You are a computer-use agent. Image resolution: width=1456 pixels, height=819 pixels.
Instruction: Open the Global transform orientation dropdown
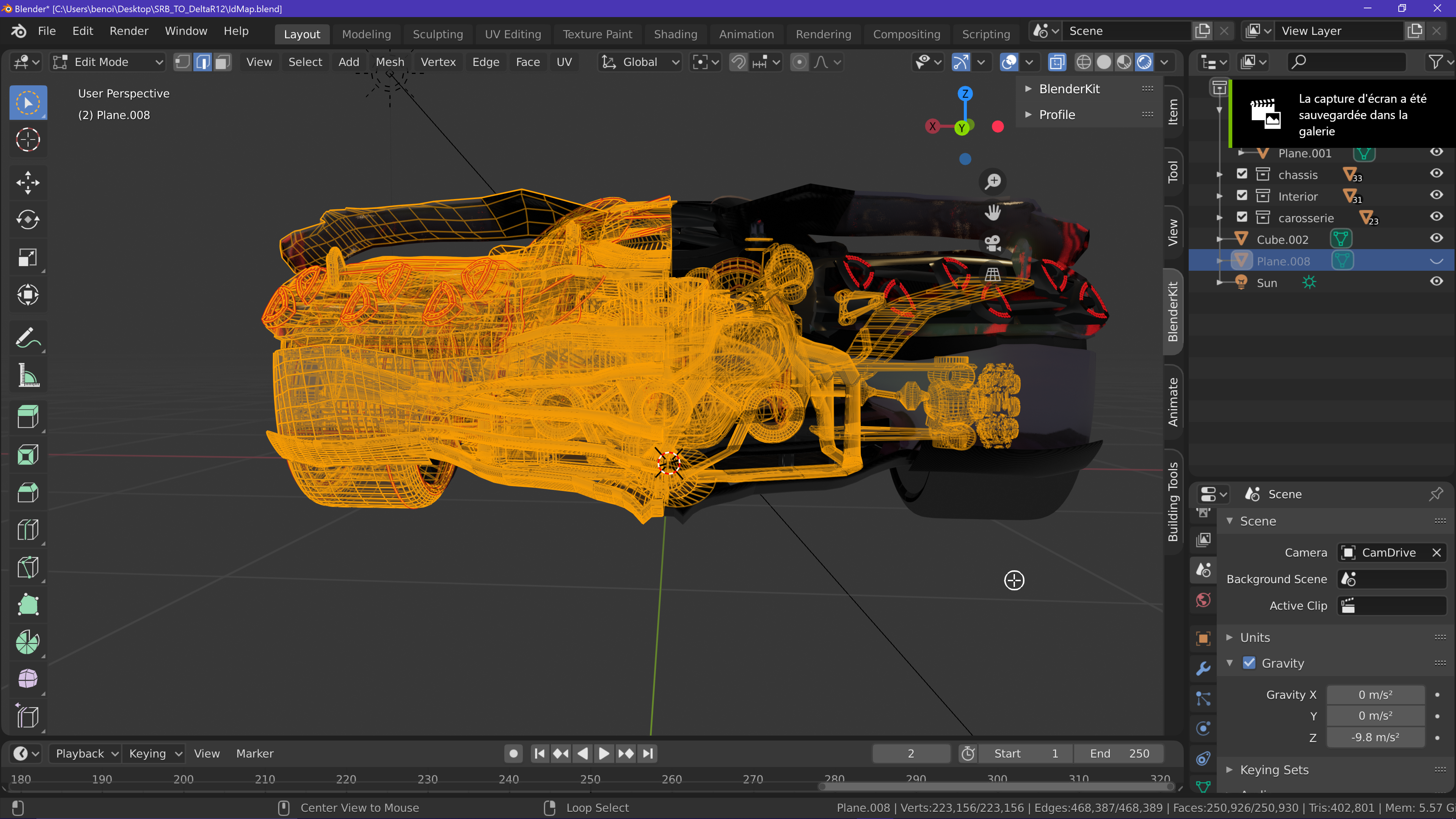(640, 62)
